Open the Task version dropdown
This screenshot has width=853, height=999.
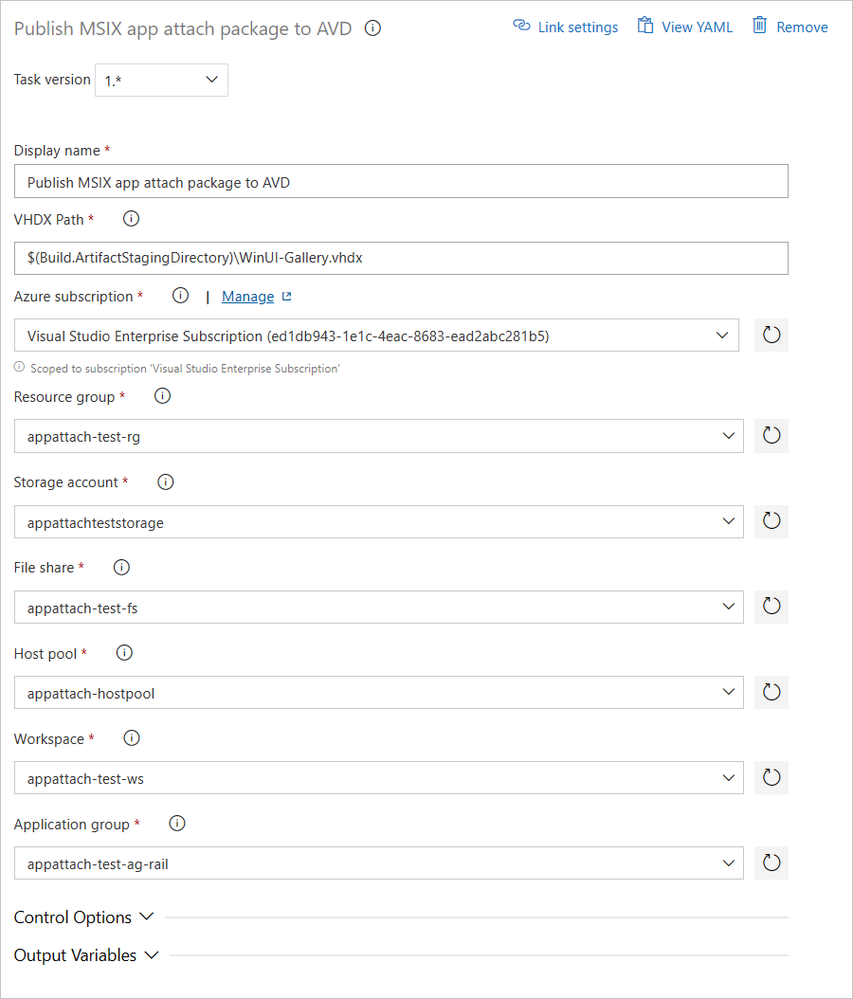161,80
